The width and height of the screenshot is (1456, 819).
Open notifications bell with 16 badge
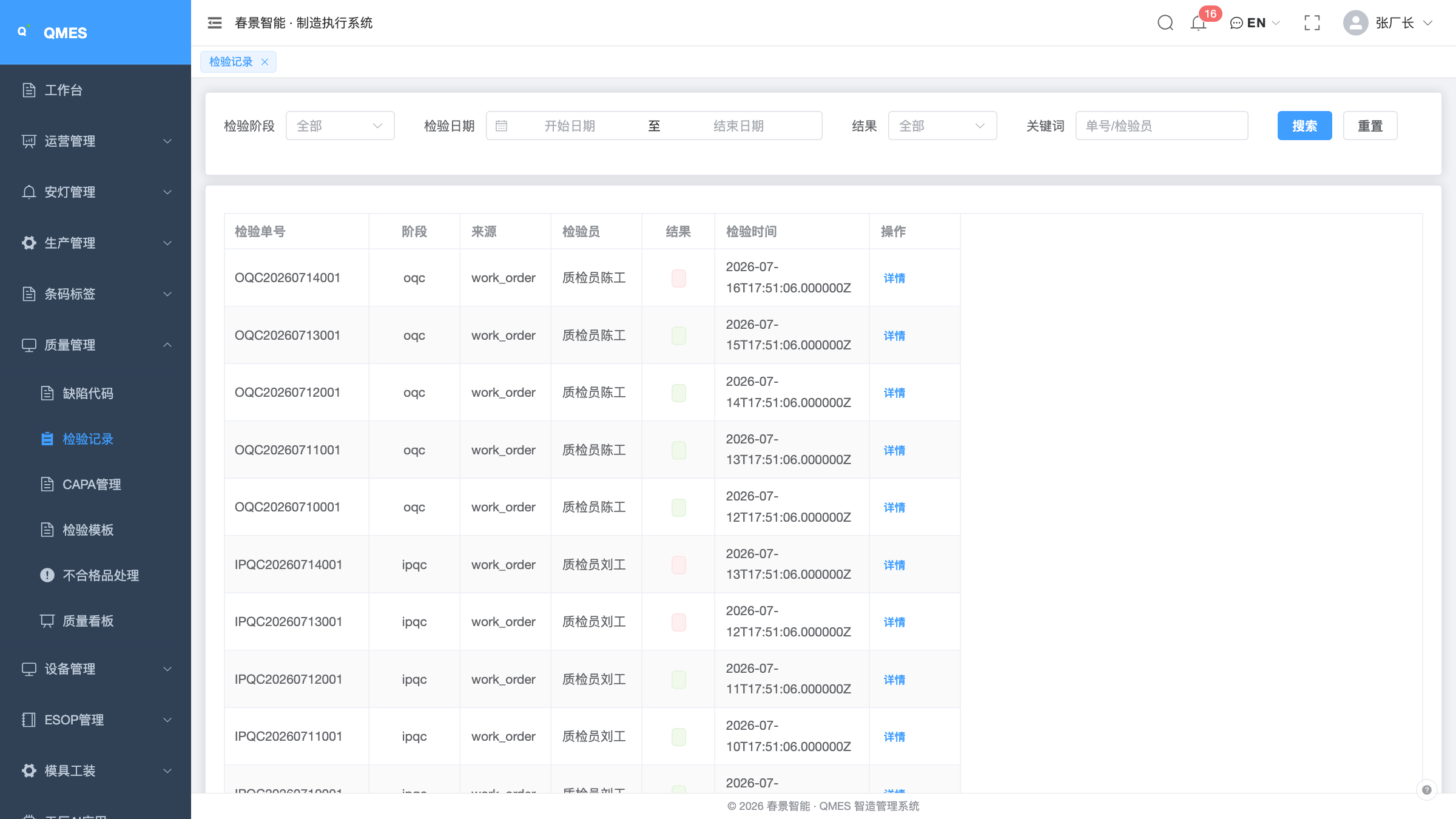pos(1199,23)
